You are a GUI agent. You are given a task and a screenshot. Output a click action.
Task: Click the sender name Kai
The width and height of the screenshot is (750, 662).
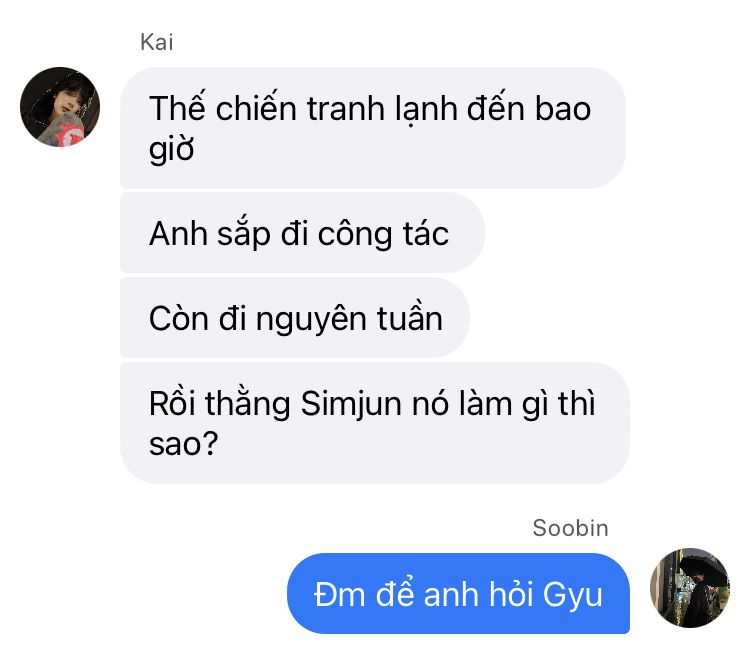pos(156,42)
